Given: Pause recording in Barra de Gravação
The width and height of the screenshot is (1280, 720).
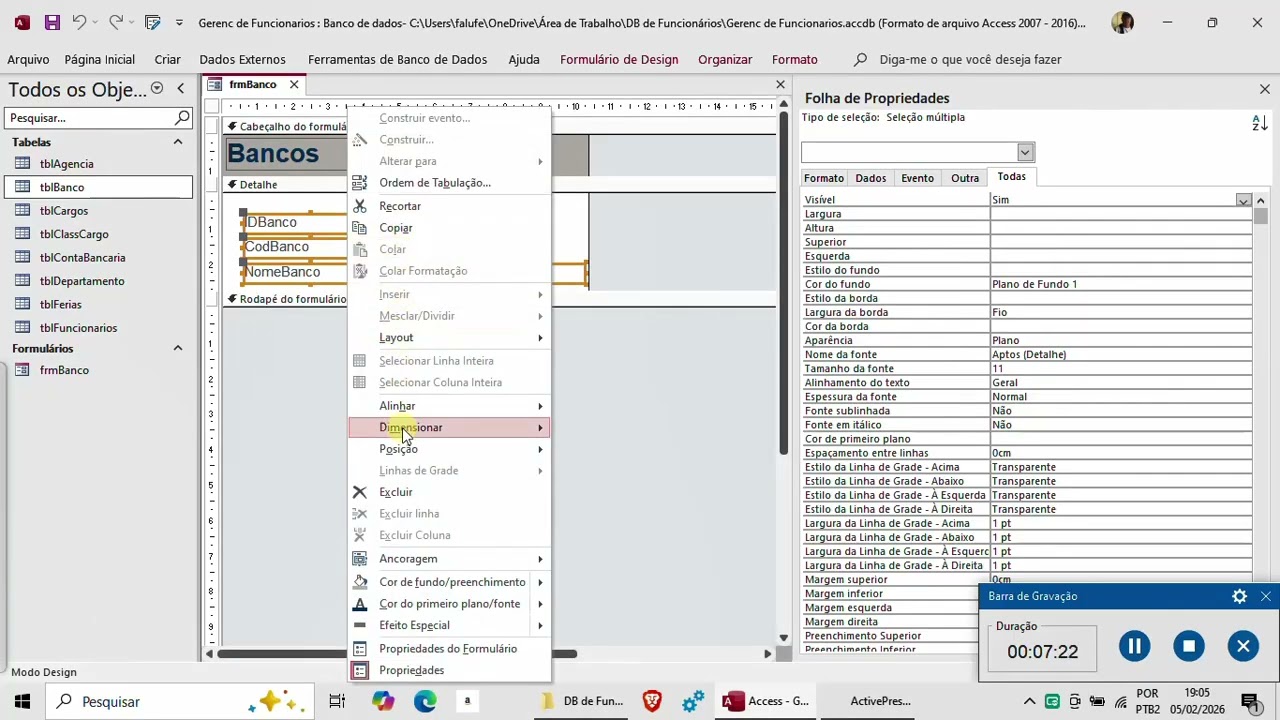Looking at the screenshot, I should coord(1134,646).
